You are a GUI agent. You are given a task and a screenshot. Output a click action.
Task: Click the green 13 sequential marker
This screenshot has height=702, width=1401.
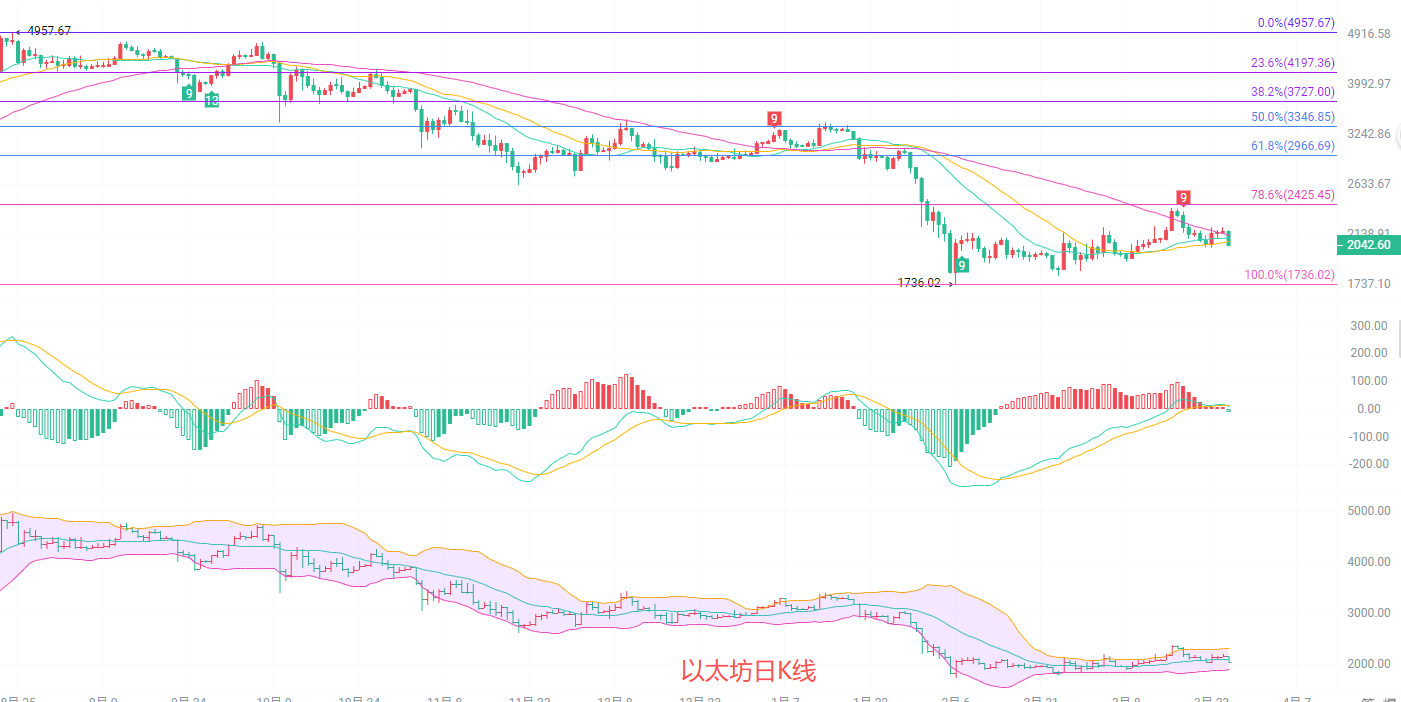[x=212, y=101]
